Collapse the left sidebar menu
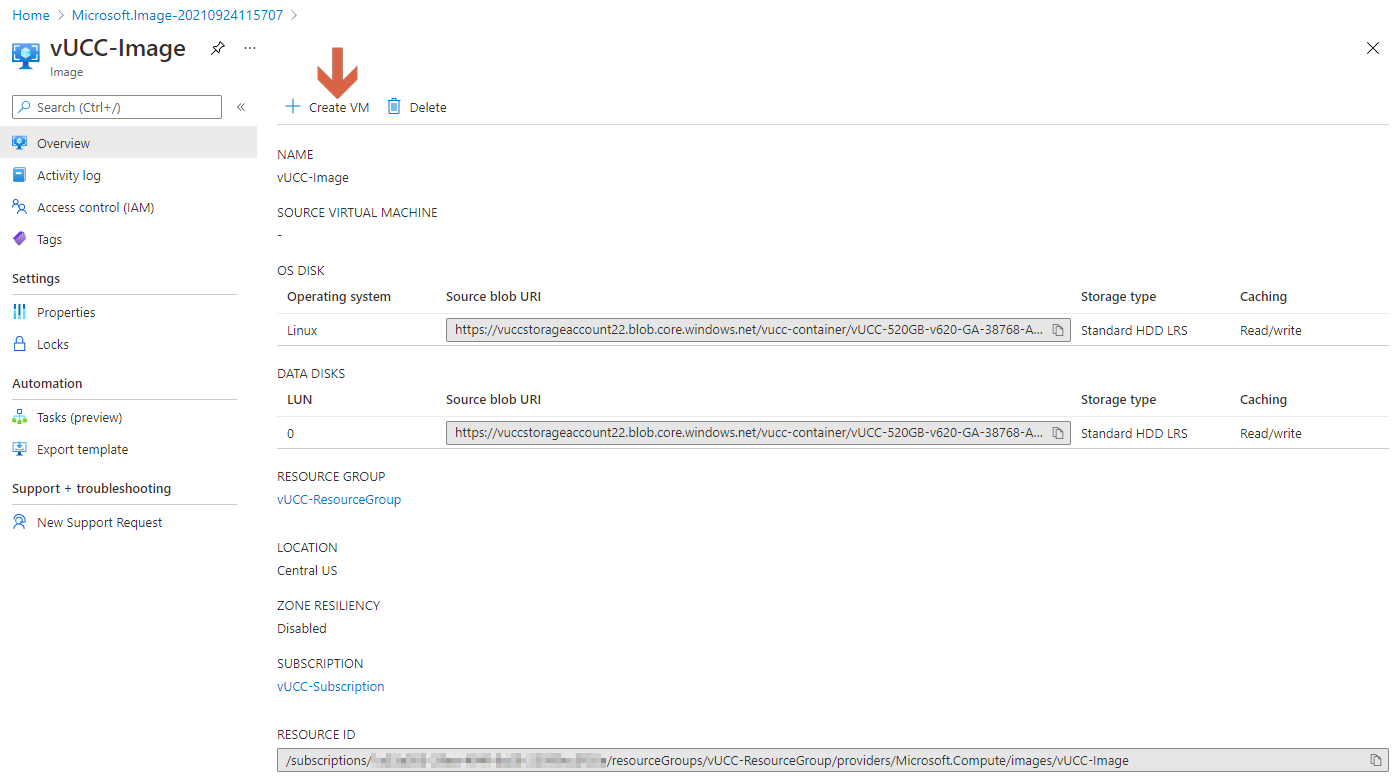The image size is (1399, 779). [241, 107]
